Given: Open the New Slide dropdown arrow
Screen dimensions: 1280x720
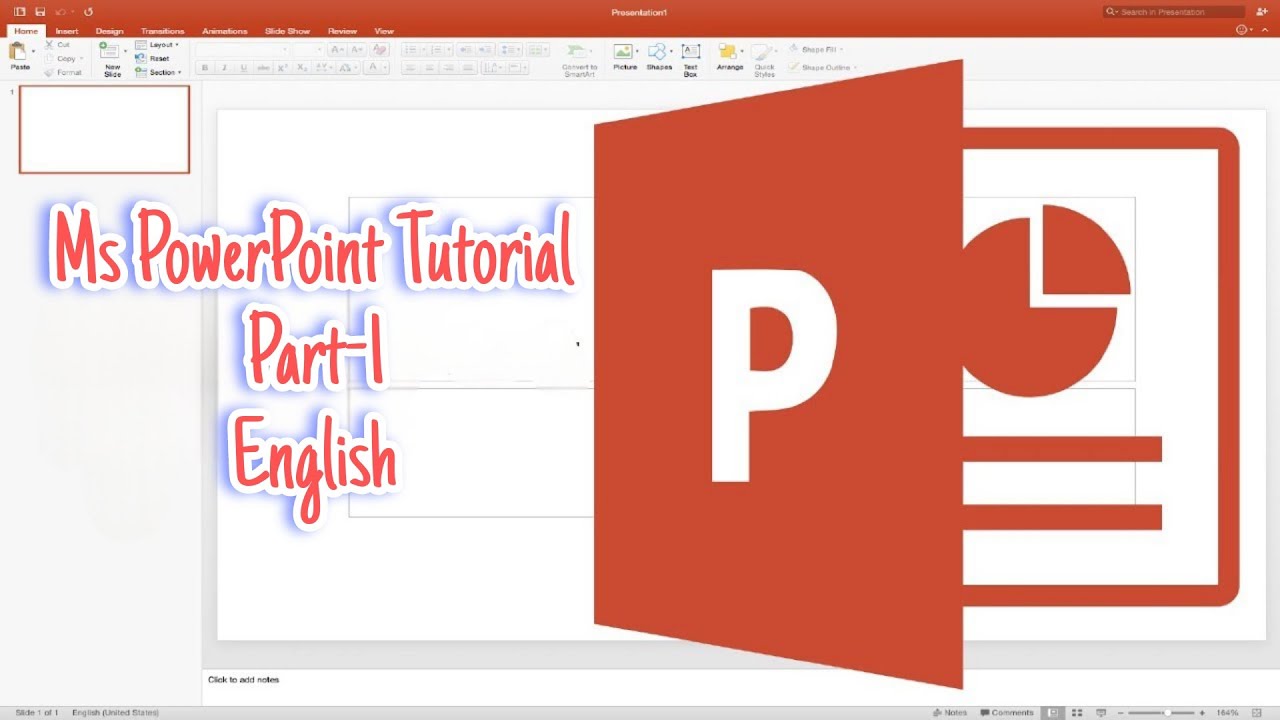Looking at the screenshot, I should pos(125,51).
